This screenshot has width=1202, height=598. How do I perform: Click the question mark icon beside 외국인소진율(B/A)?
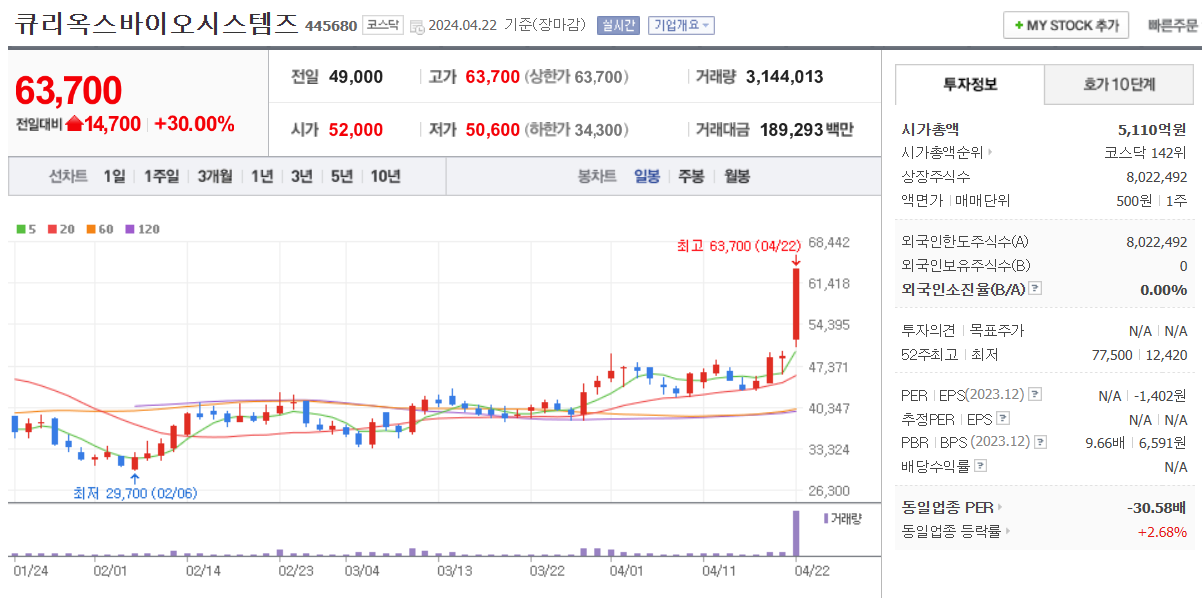coord(1035,288)
